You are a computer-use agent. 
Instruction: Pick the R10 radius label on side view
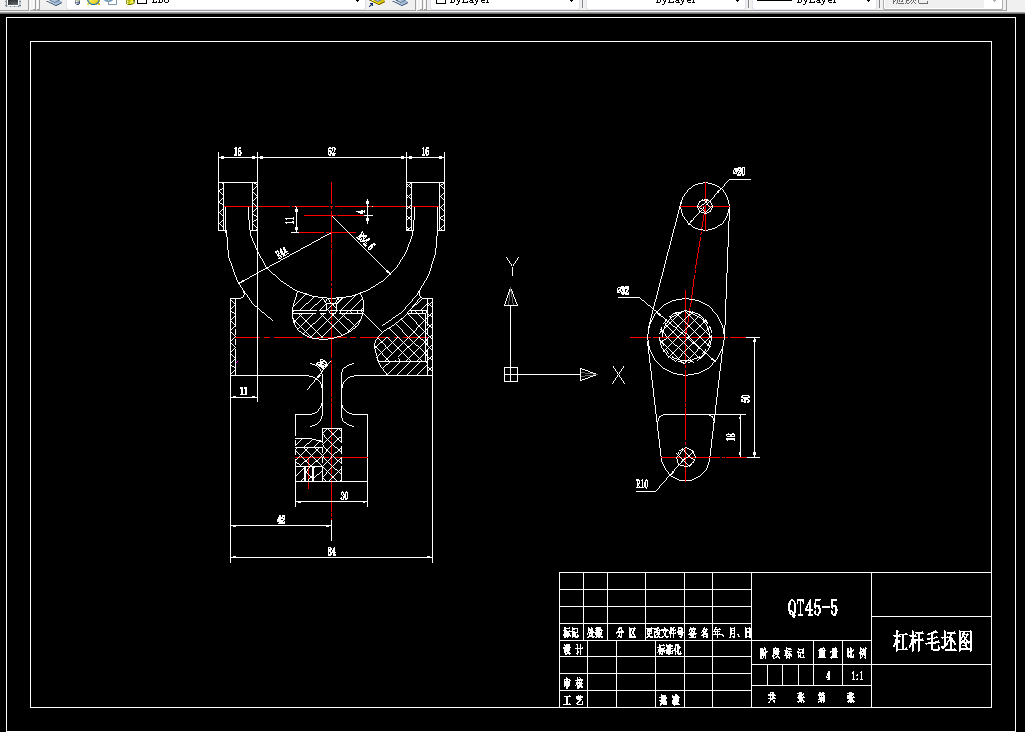pos(642,484)
